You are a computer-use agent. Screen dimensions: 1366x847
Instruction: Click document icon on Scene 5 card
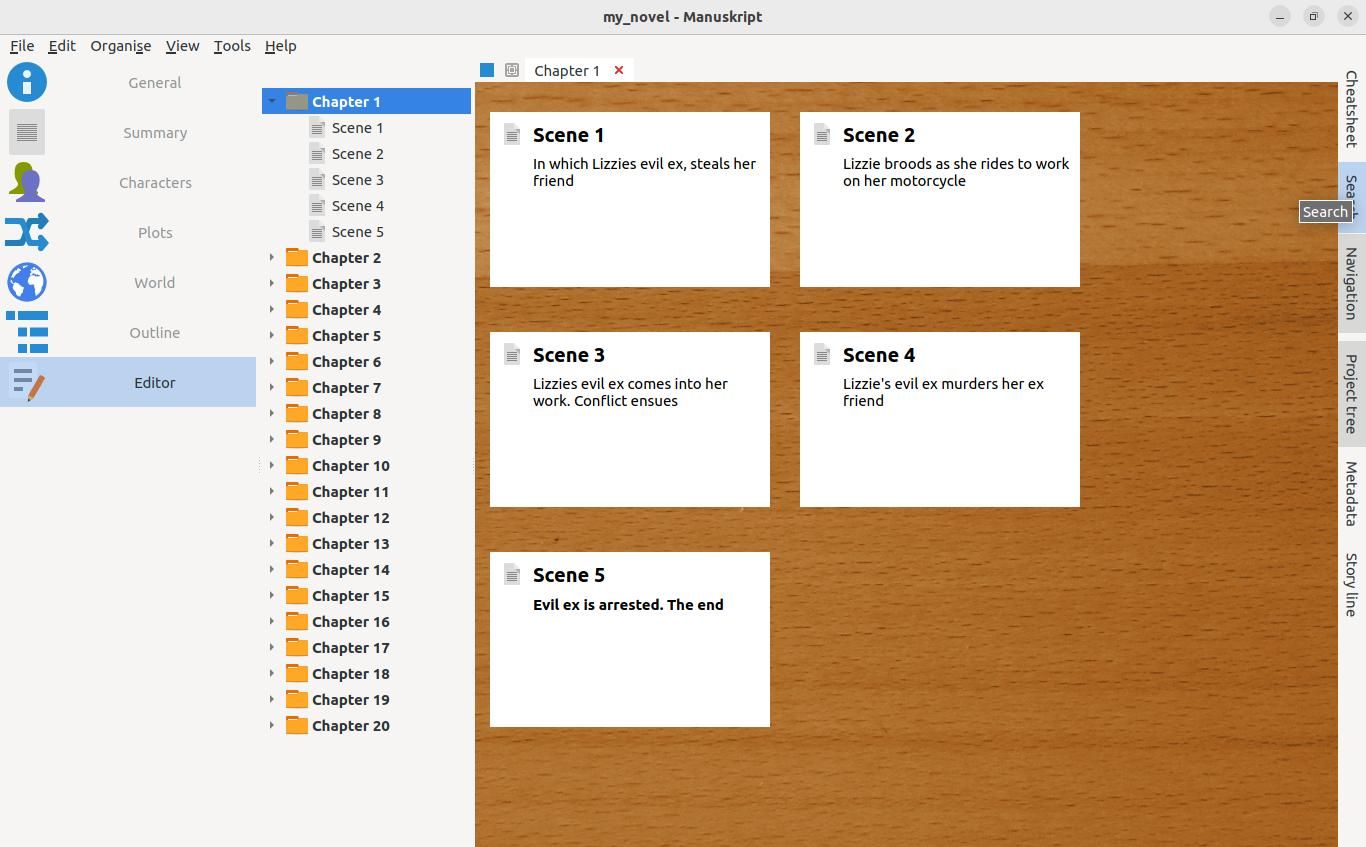[x=512, y=574]
